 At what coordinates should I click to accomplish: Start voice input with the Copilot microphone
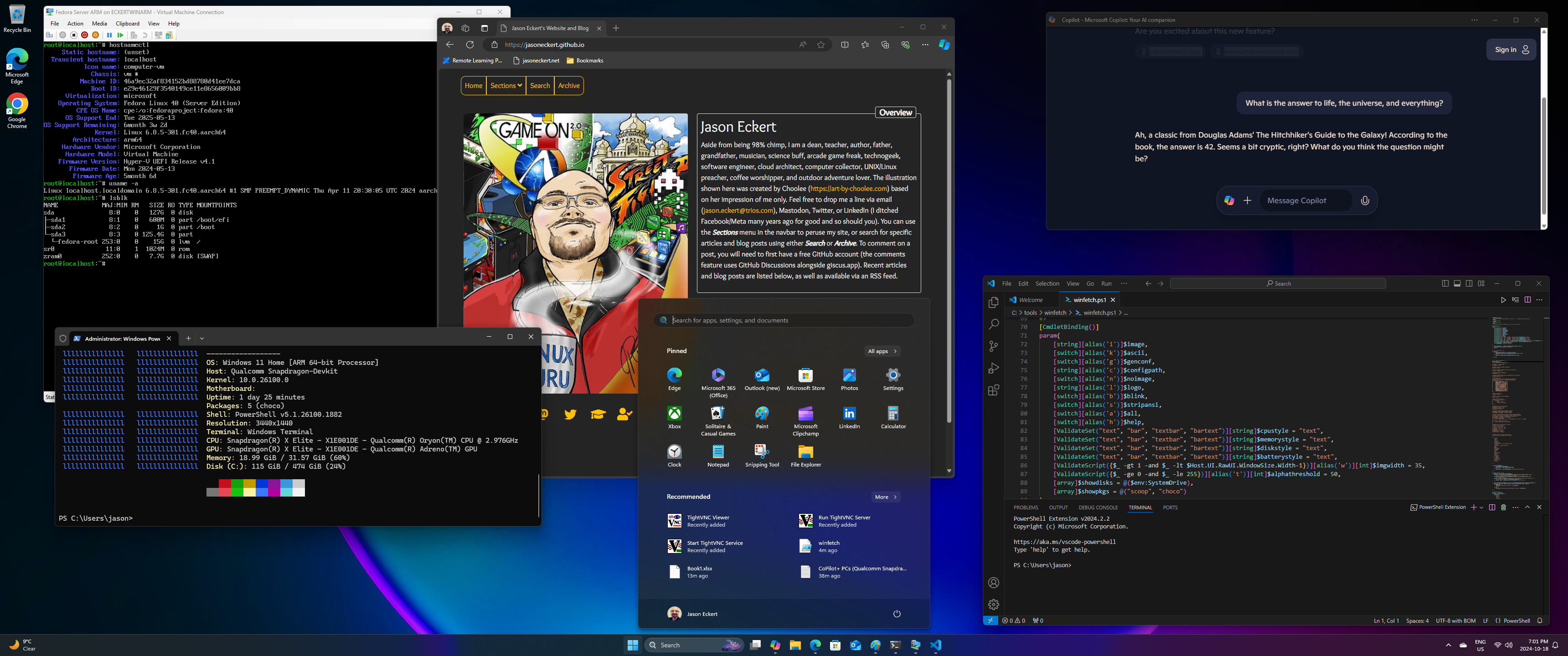(1365, 200)
